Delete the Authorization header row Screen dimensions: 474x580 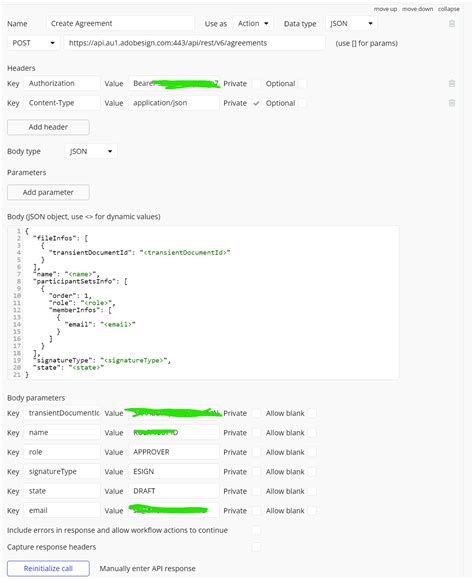[x=452, y=84]
